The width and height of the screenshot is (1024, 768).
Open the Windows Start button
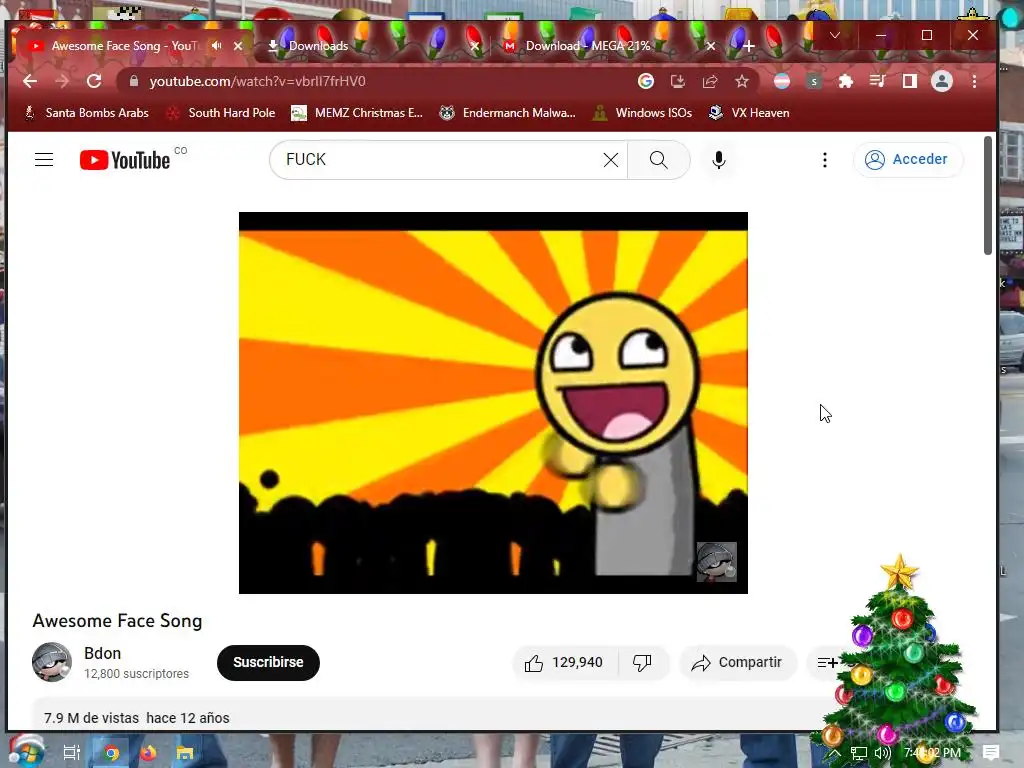click(26, 752)
